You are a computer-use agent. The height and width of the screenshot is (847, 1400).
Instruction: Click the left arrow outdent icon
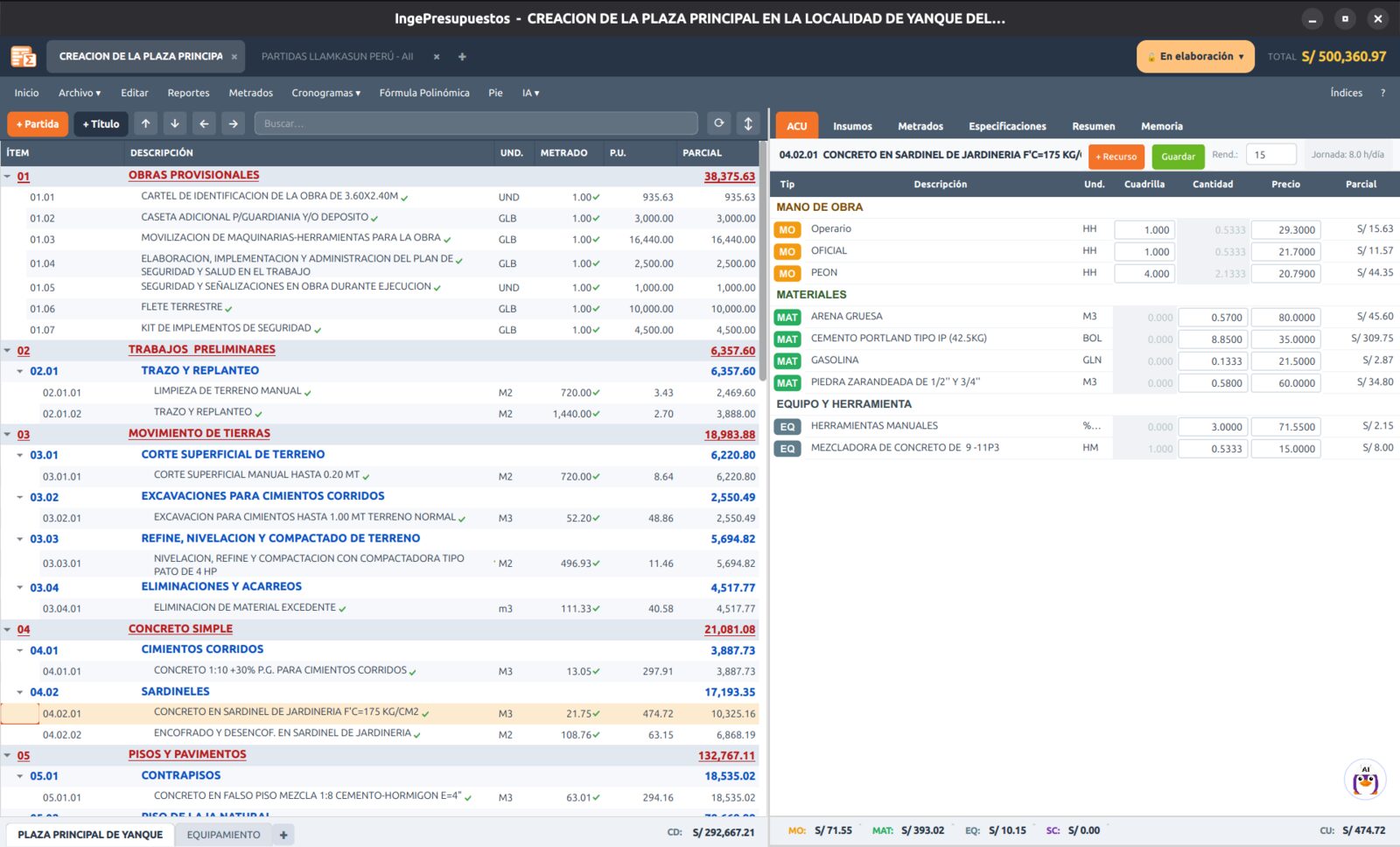pos(204,124)
